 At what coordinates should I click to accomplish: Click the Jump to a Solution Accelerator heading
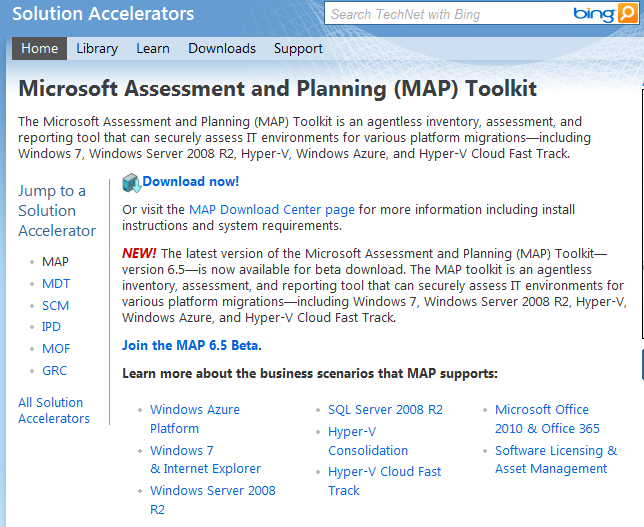[57, 211]
